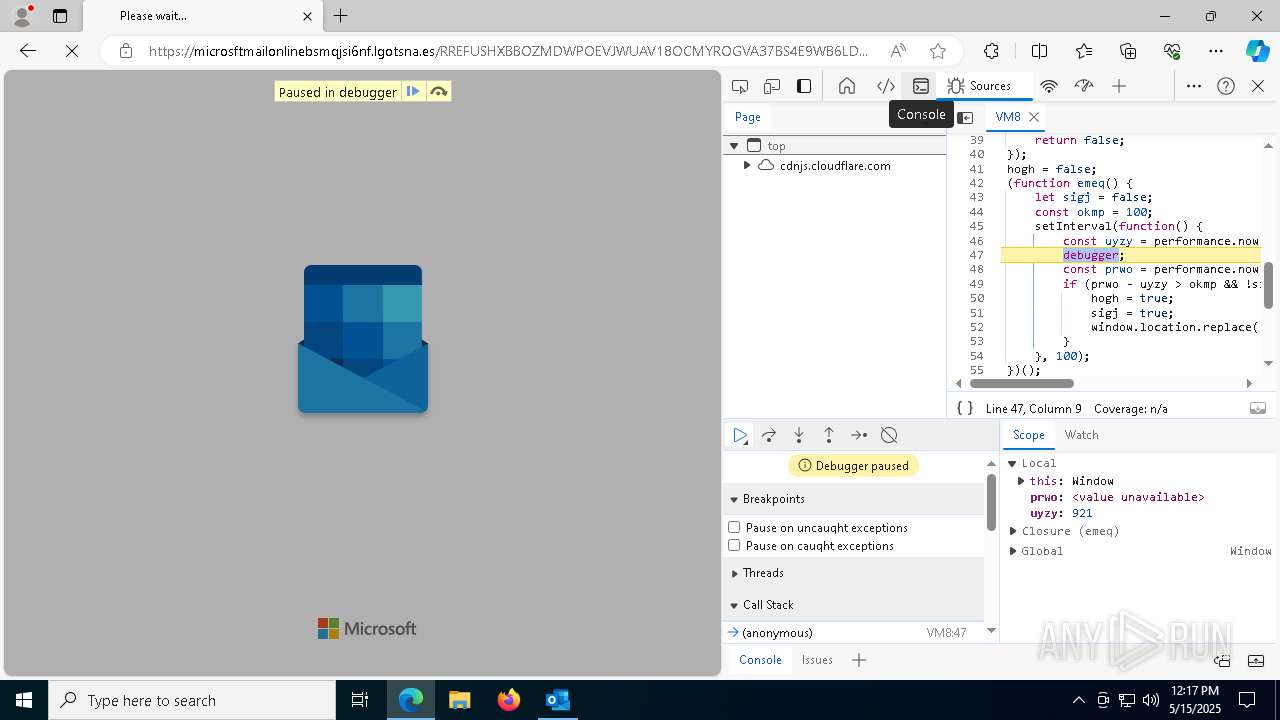Enable Pause on uncaught exceptions
The image size is (1280, 720).
(734, 527)
